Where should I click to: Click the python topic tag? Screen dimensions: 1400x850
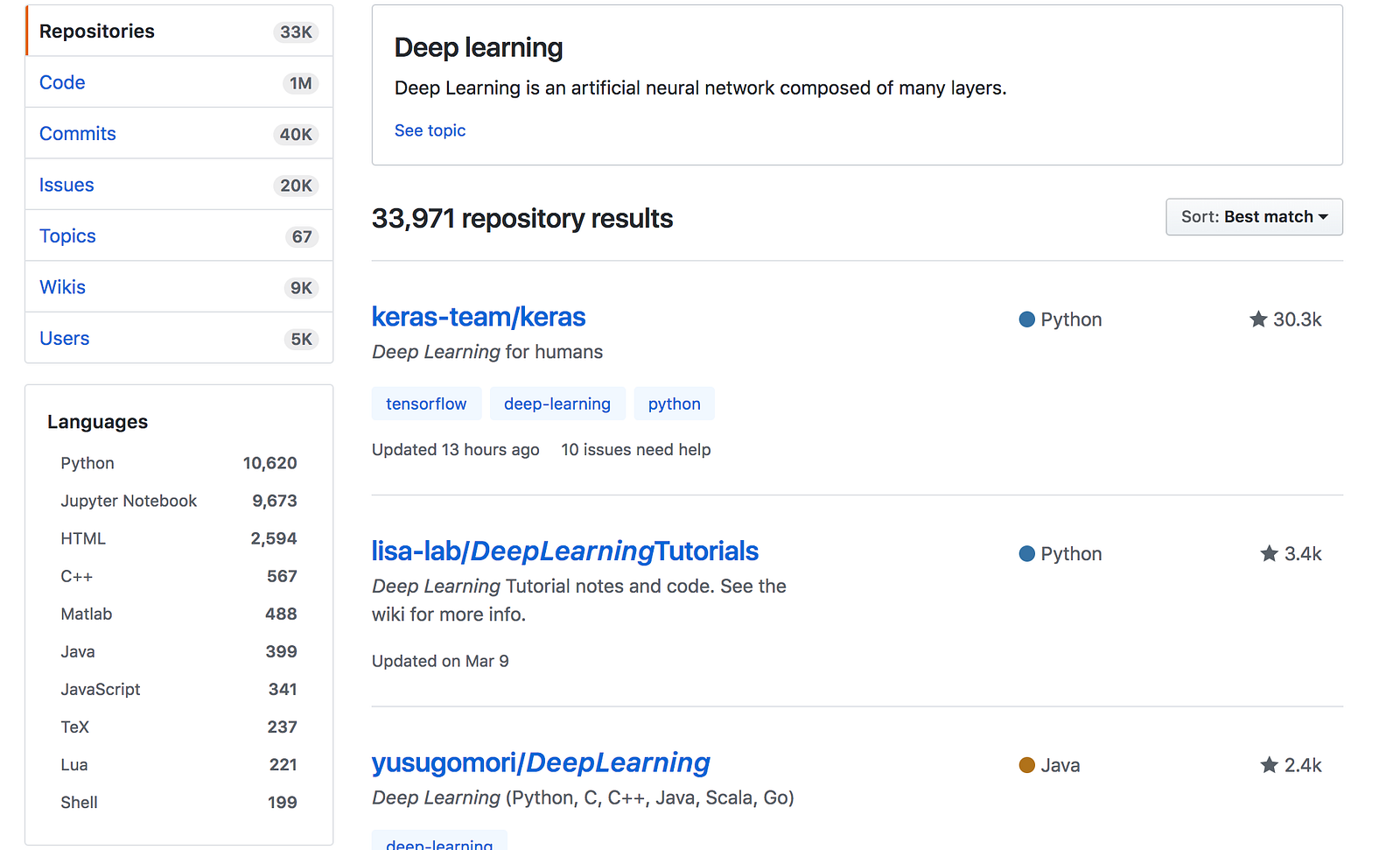click(674, 404)
